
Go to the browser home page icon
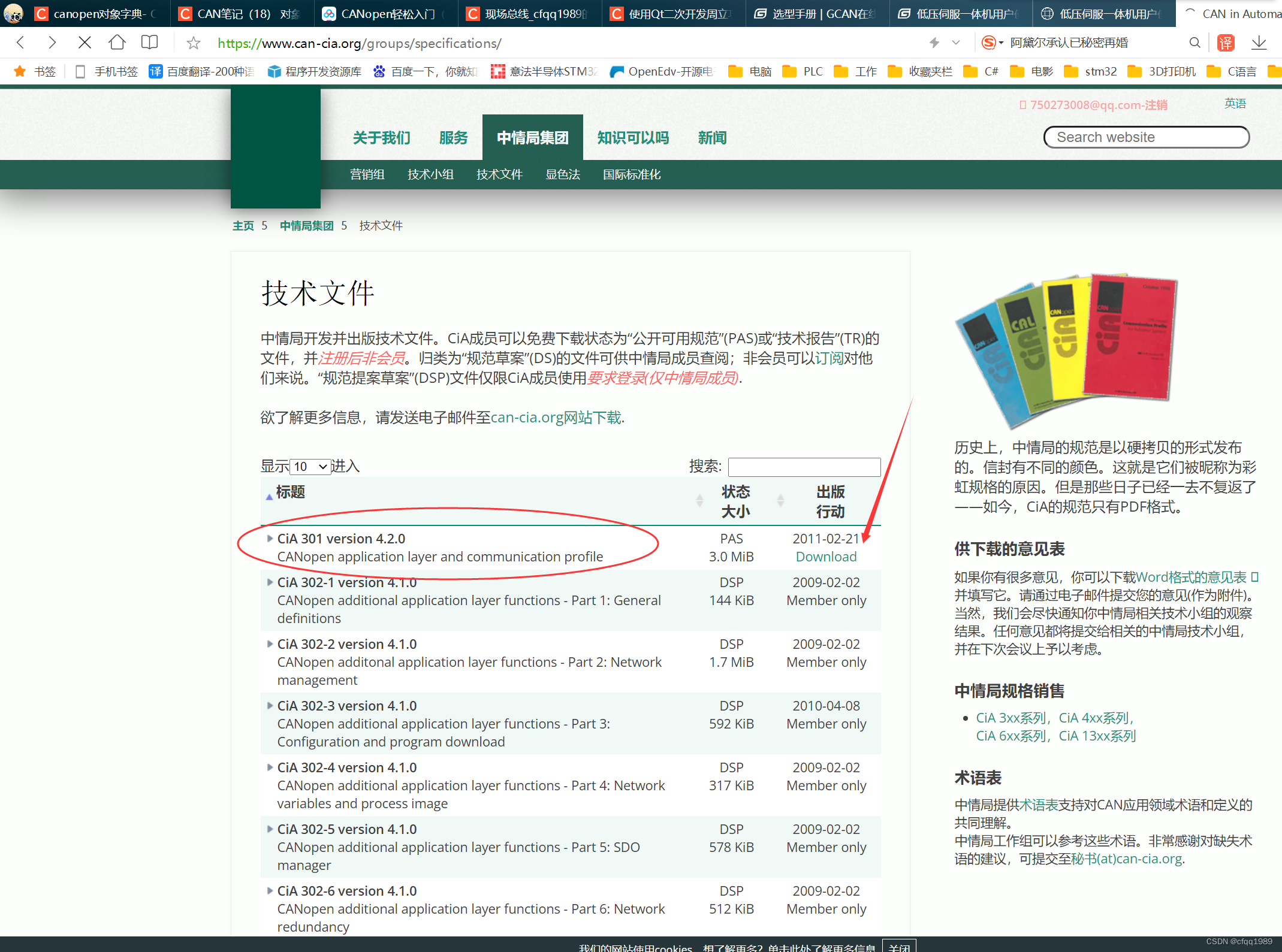click(x=117, y=43)
